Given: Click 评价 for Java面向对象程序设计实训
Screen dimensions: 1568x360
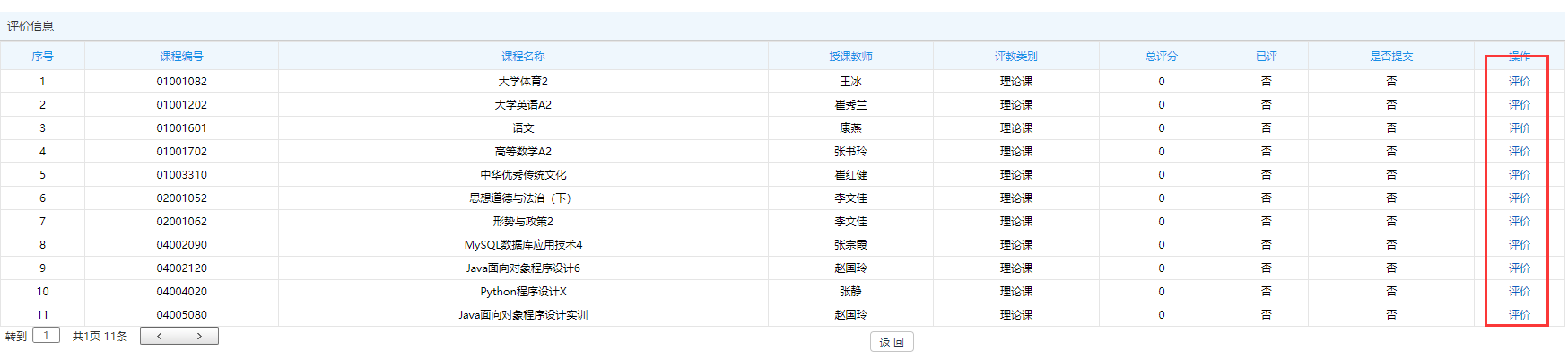Looking at the screenshot, I should point(1519,315).
